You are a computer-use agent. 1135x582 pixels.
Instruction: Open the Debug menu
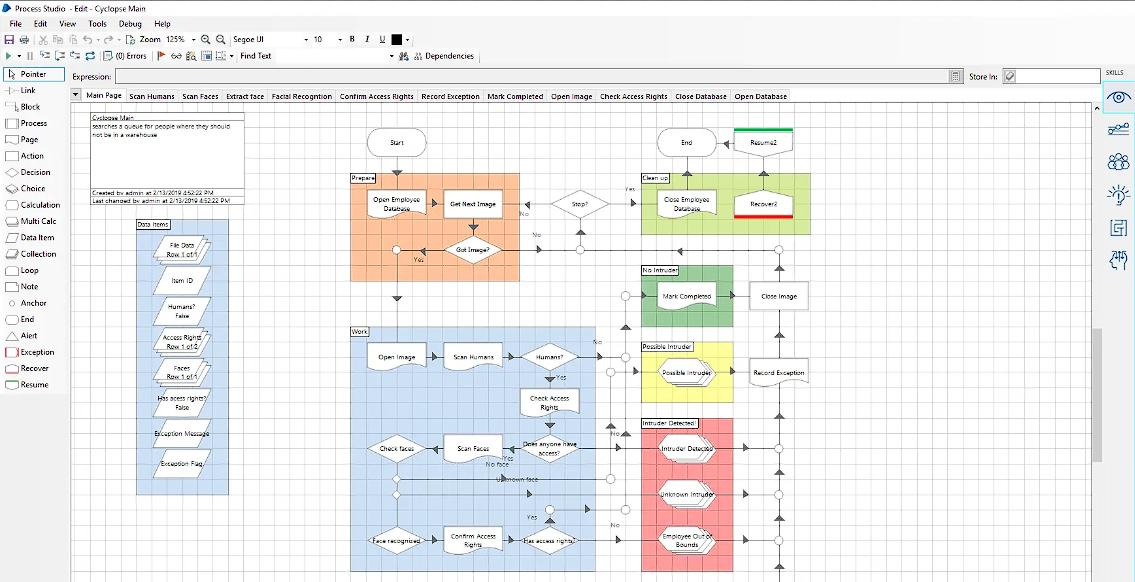point(130,23)
